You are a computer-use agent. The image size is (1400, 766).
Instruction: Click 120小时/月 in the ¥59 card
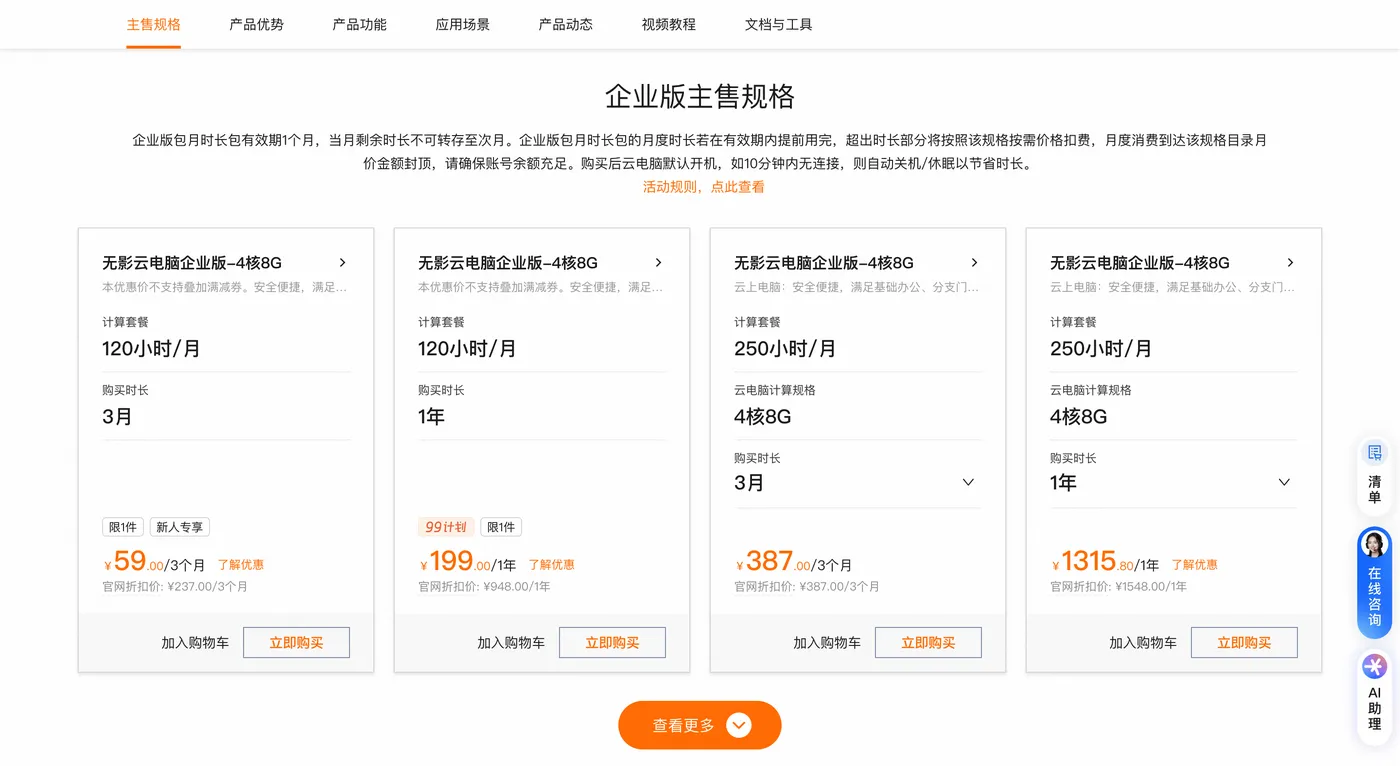[x=151, y=349]
